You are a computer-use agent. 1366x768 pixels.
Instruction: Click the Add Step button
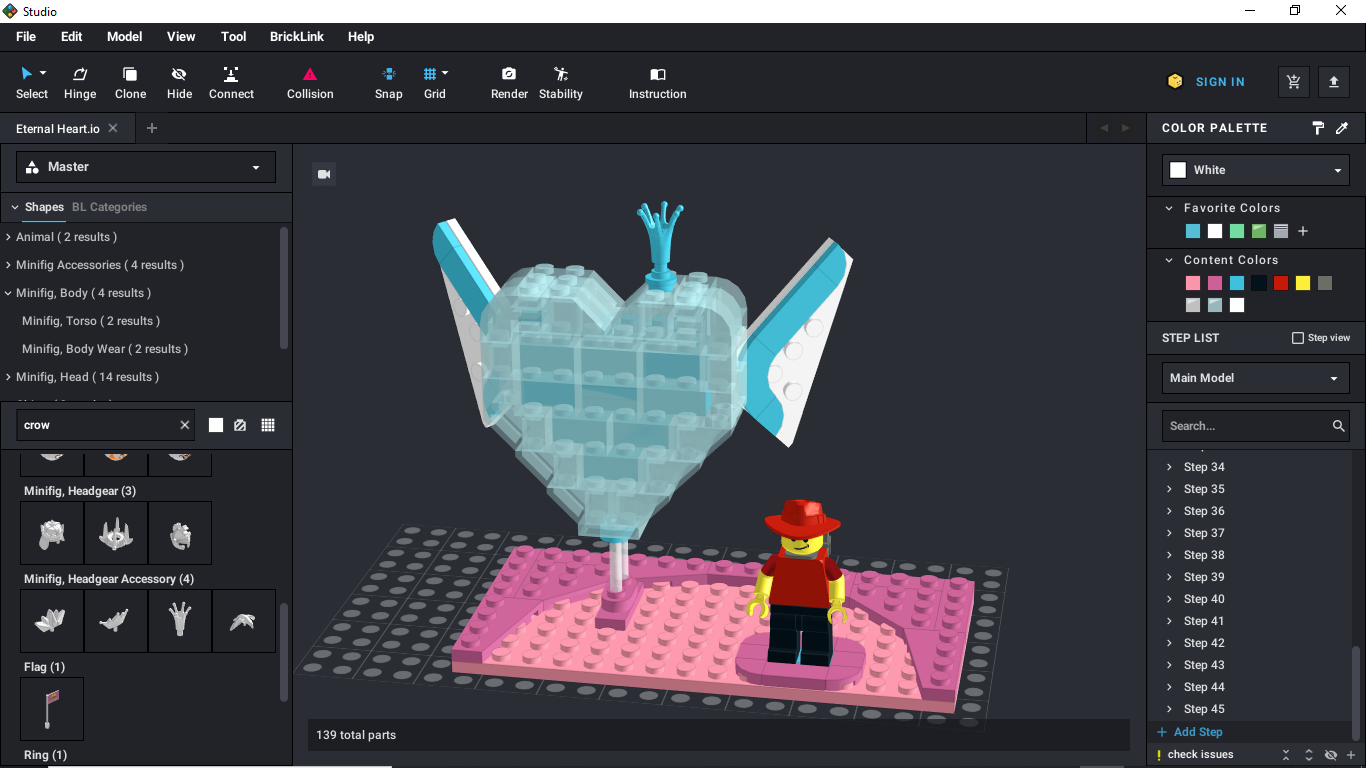pos(1190,732)
